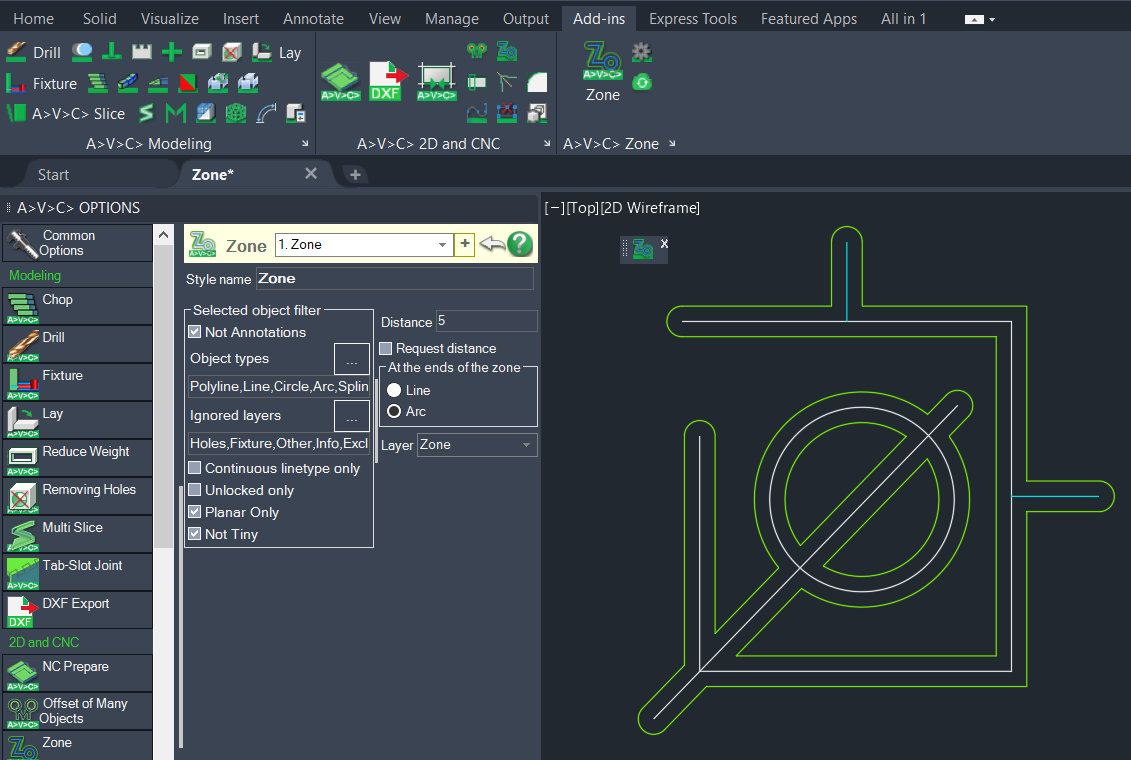This screenshot has width=1131, height=760.
Task: Open the green help question mark icon
Action: pyautogui.click(x=519, y=244)
